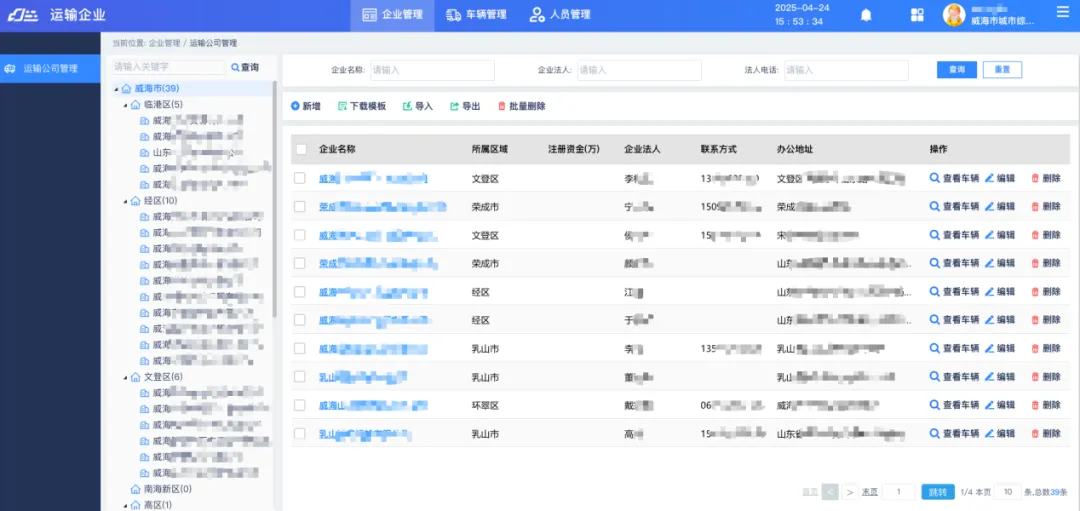Collapse the 文登区(6) tree node
1080x511 pixels.
[126, 377]
